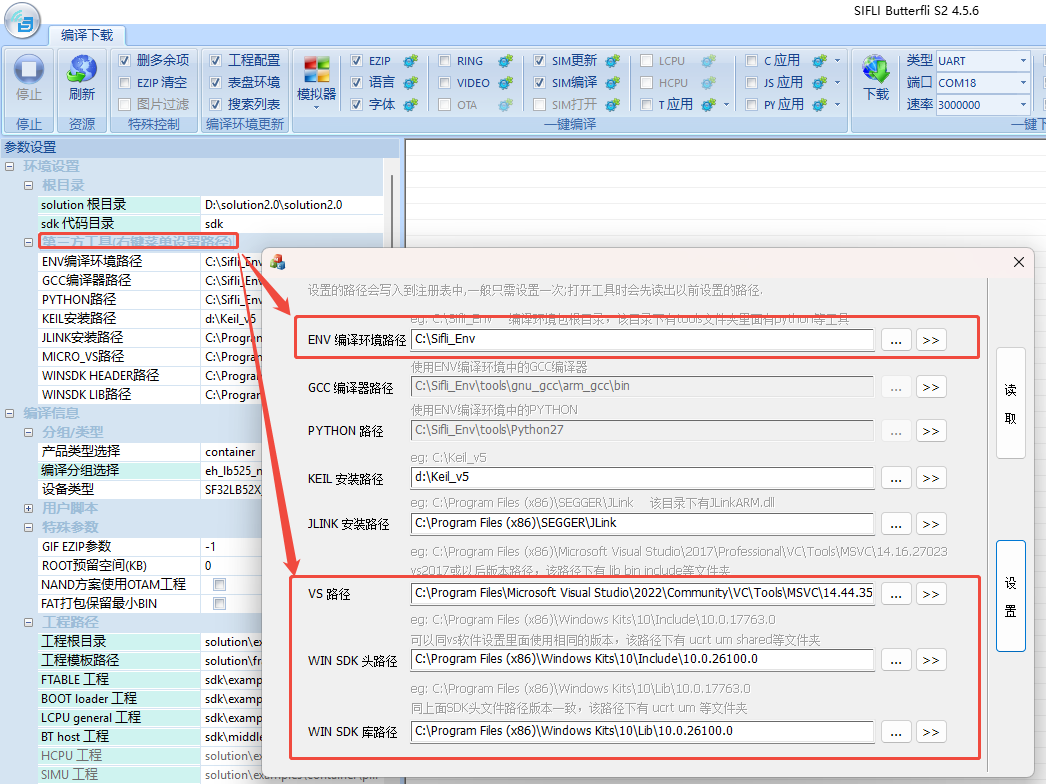Click the 下载 (Download) icon

click(x=876, y=78)
